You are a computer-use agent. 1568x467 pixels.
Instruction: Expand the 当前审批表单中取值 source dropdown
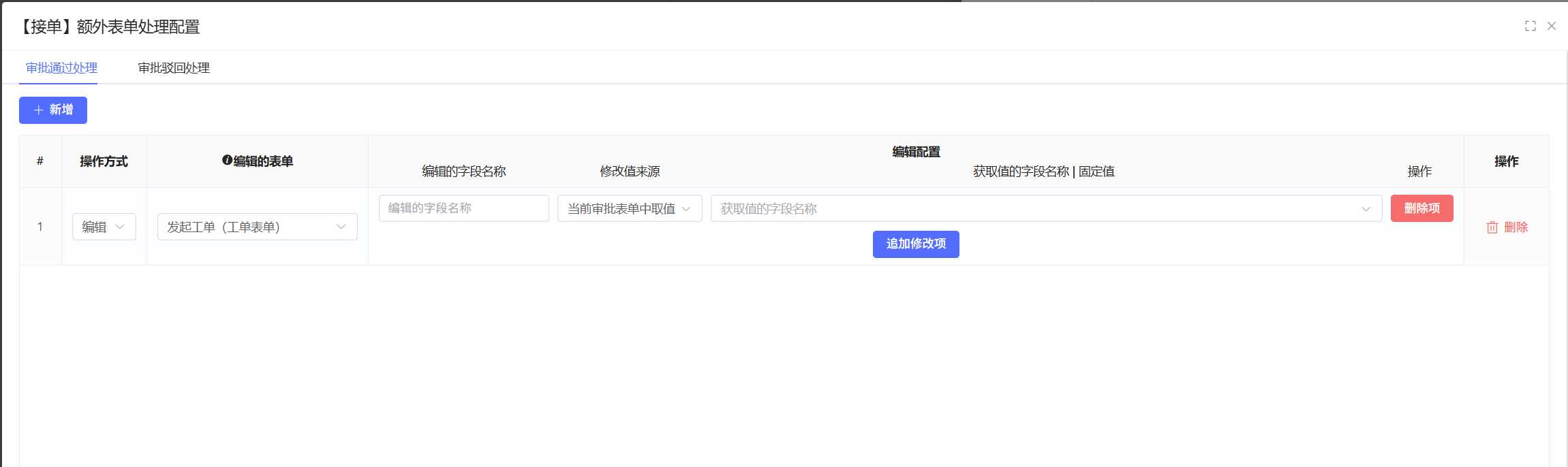[629, 208]
